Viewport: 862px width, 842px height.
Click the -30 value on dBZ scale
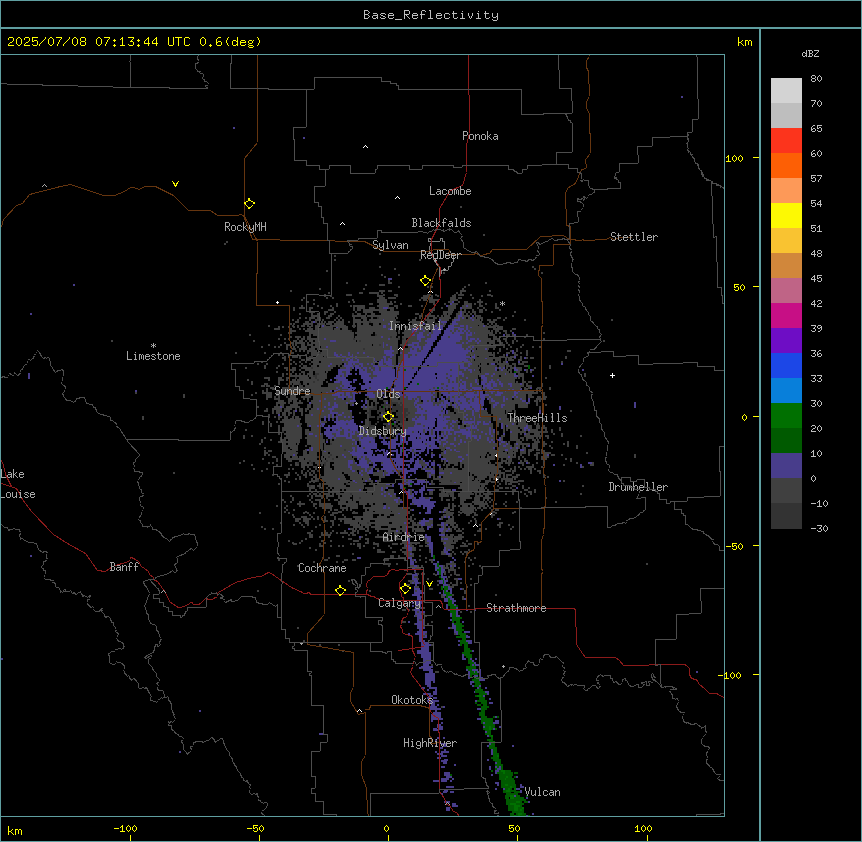(819, 528)
